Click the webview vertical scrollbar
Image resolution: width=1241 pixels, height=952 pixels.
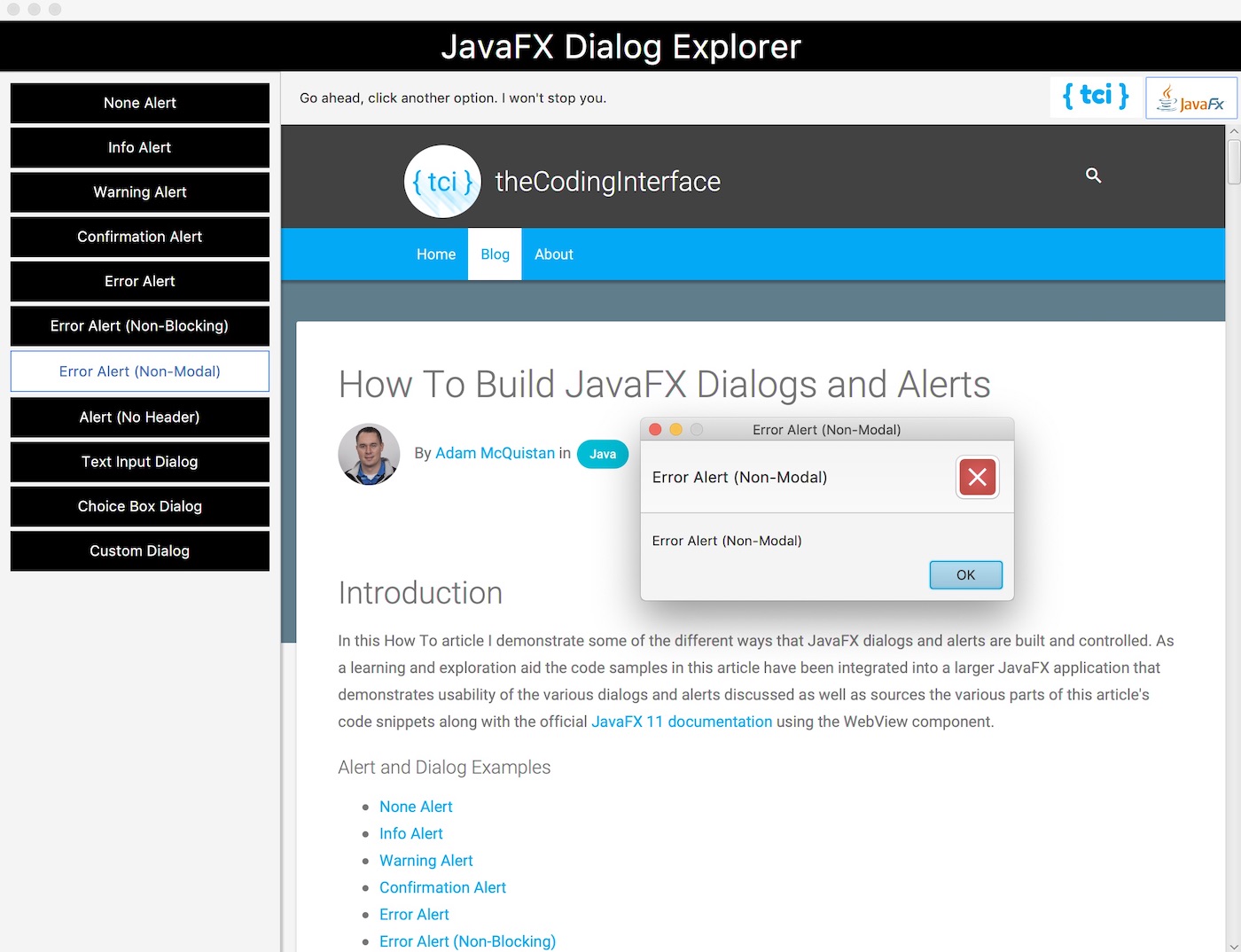(x=1233, y=160)
